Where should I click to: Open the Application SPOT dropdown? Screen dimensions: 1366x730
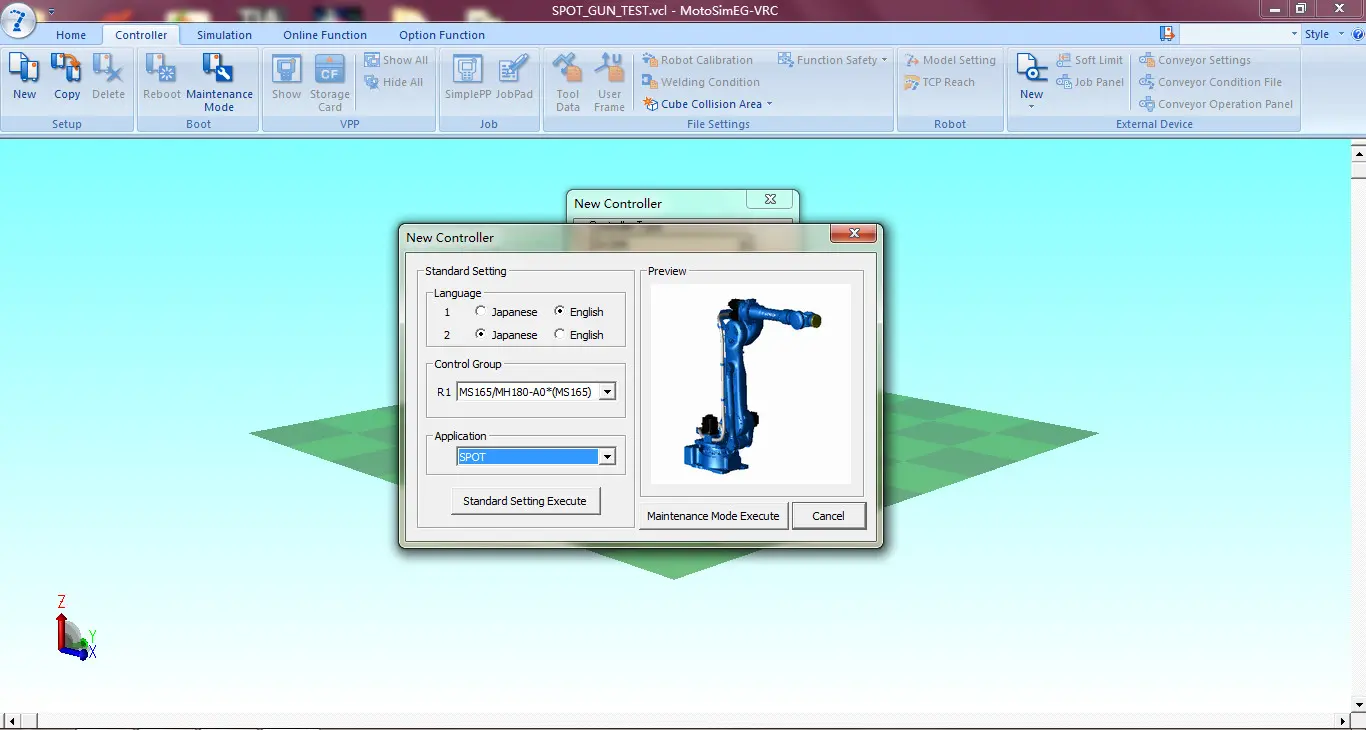click(606, 457)
